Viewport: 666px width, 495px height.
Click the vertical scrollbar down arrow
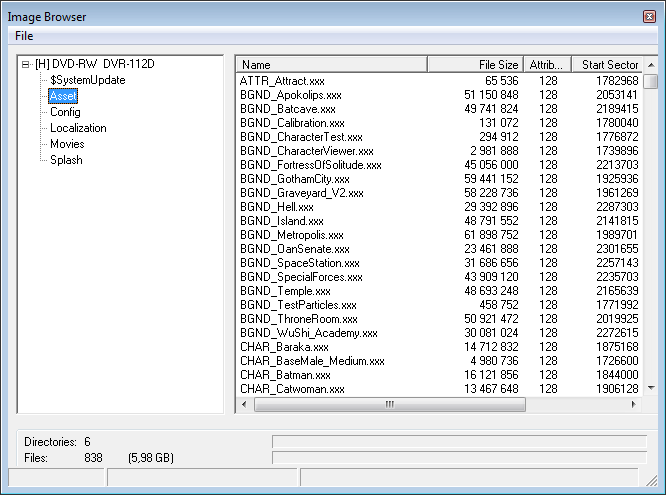click(x=651, y=388)
